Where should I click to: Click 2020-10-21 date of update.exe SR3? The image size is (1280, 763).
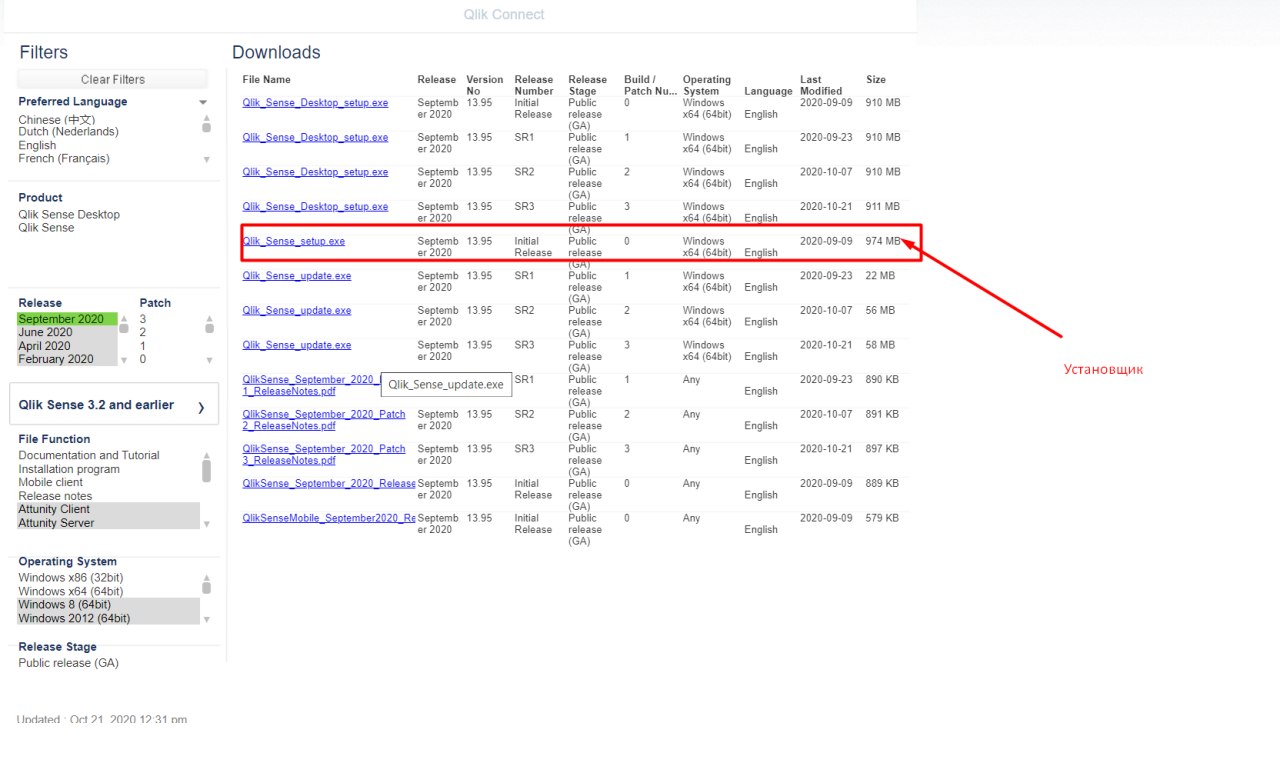826,345
